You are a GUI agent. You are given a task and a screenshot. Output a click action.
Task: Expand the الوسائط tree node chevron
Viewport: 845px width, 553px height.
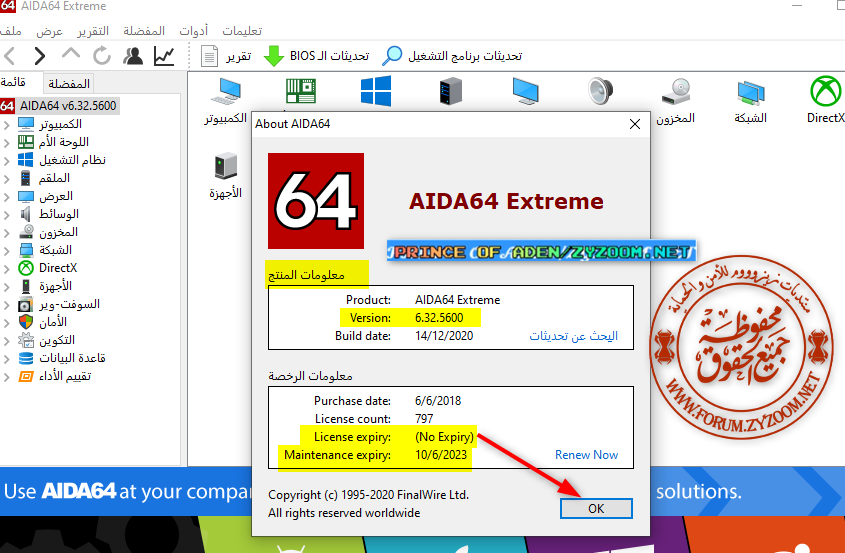(x=6, y=215)
